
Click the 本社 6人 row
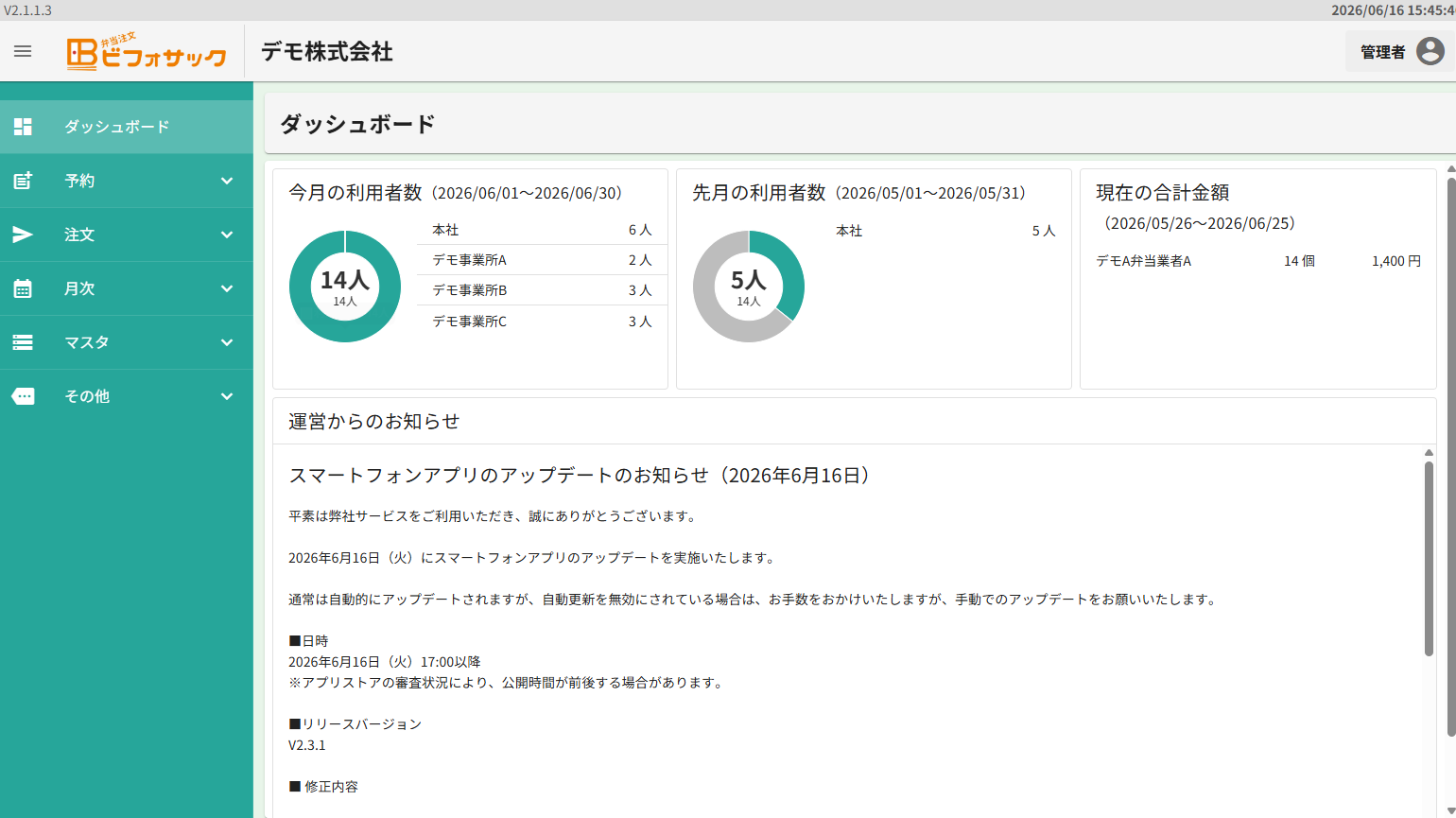coord(542,230)
